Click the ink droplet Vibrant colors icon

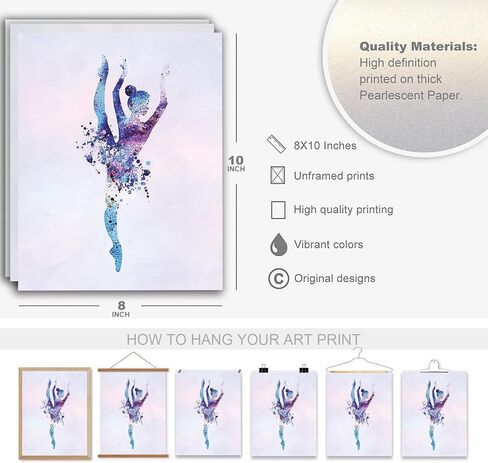point(278,245)
